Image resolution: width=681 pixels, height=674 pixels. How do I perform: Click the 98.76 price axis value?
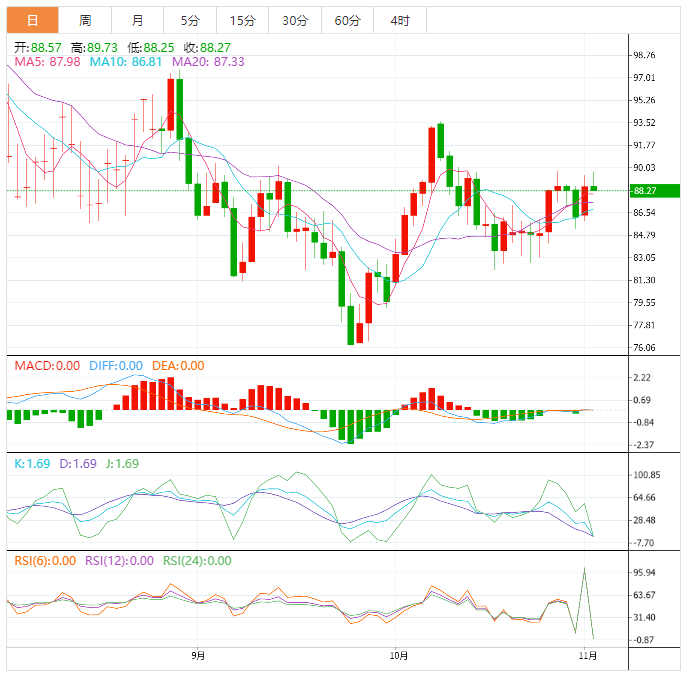[x=644, y=55]
